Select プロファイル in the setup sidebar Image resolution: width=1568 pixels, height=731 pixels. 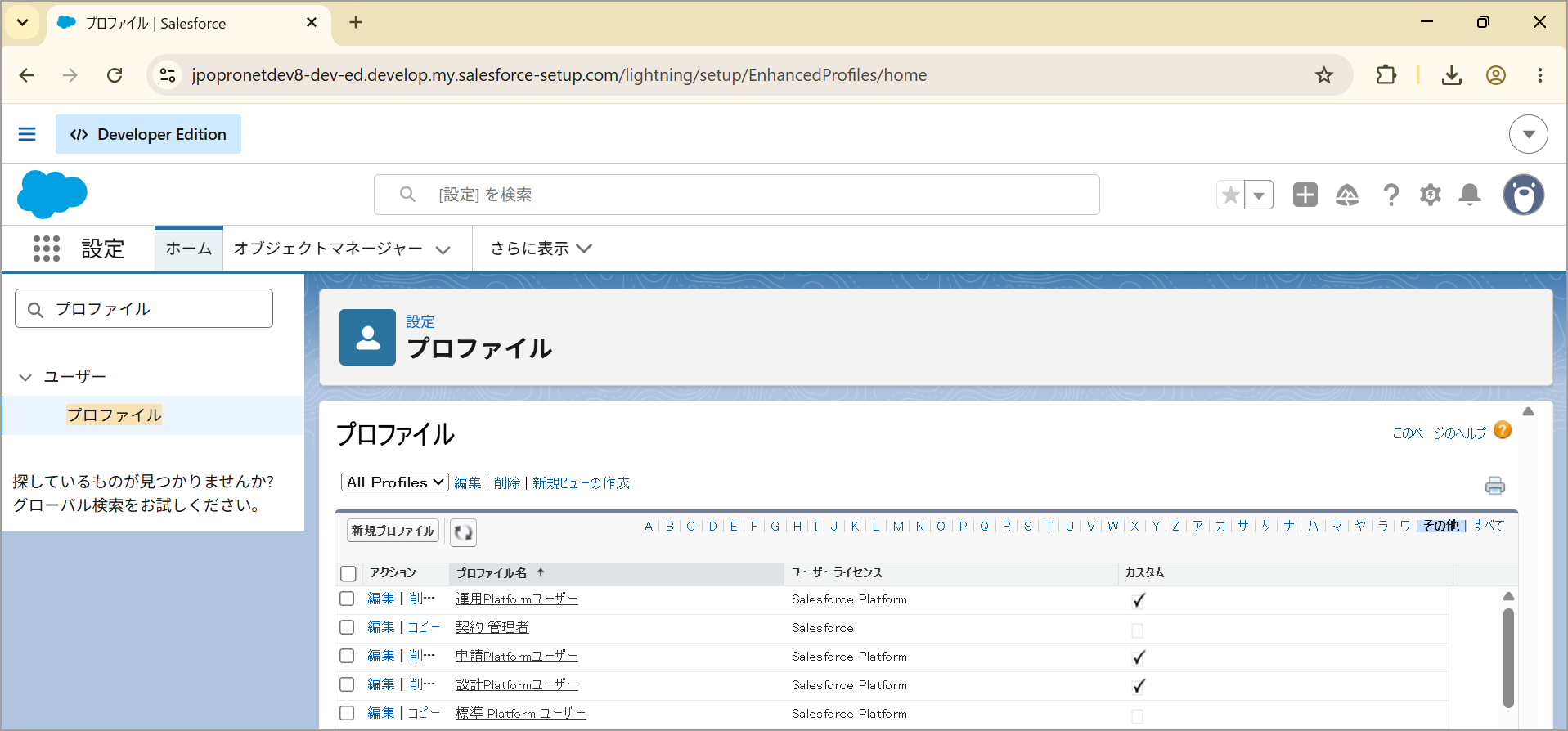point(115,415)
